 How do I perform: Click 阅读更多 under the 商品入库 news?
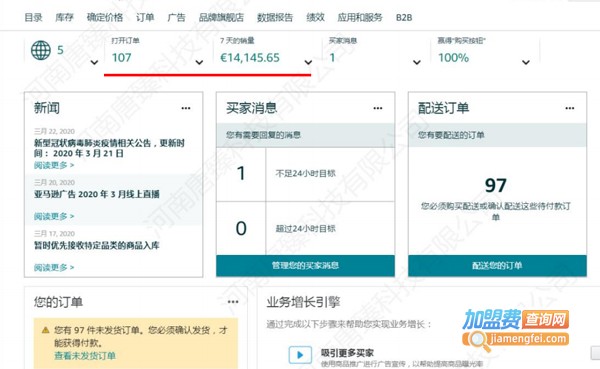pos(54,267)
